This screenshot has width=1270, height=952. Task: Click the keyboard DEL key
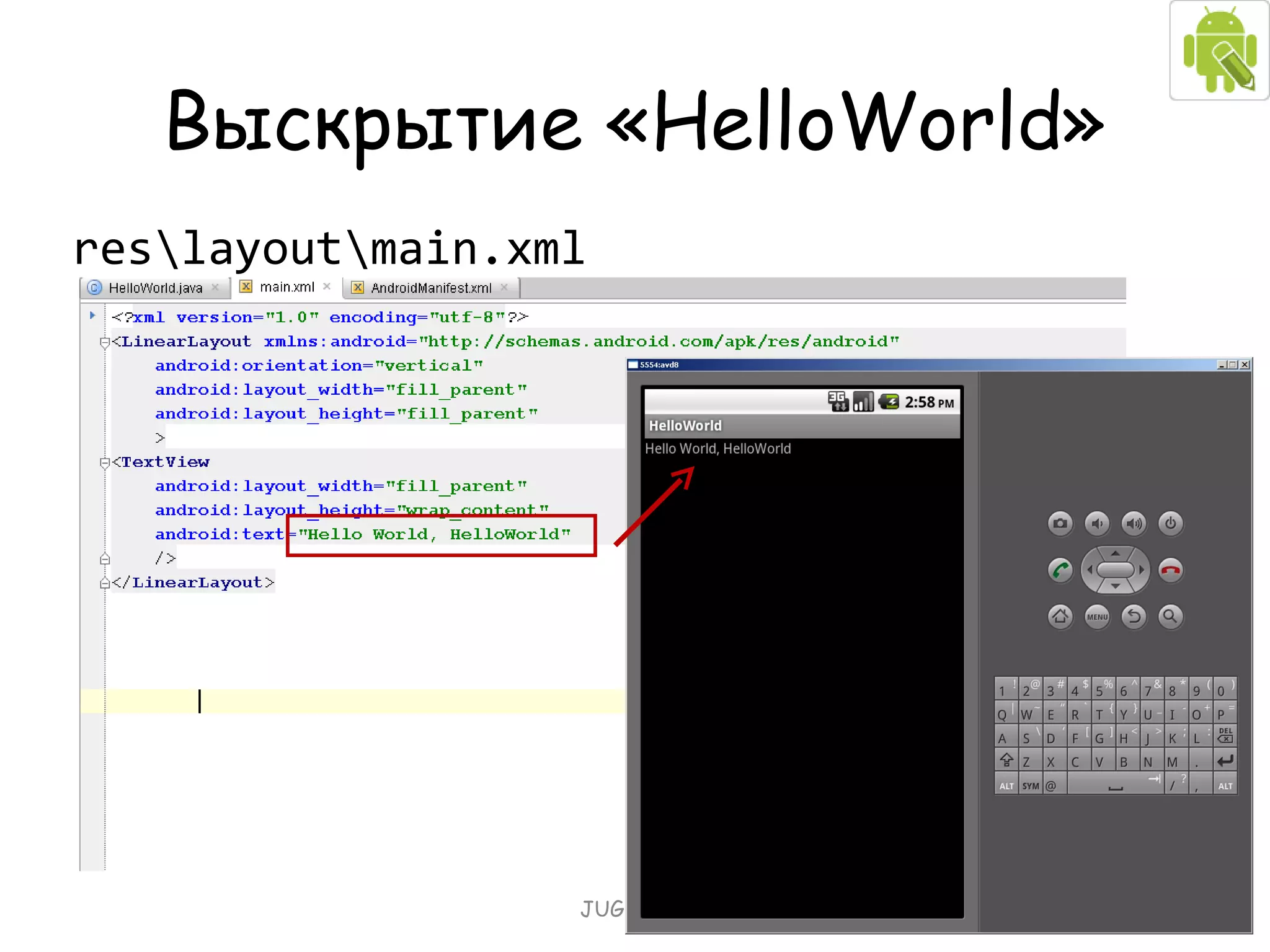pos(1225,736)
